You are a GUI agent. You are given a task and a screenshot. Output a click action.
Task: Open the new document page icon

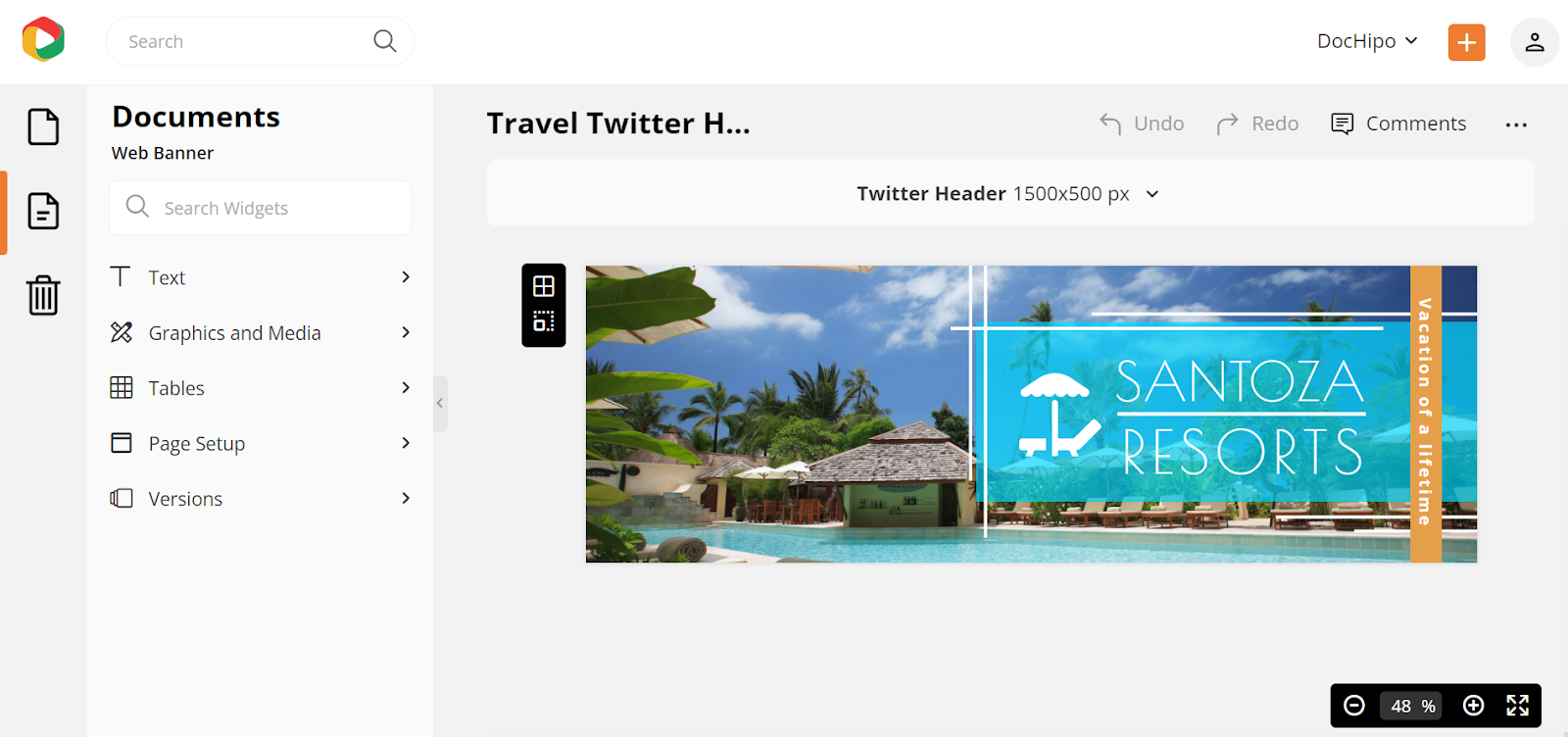pos(43,126)
